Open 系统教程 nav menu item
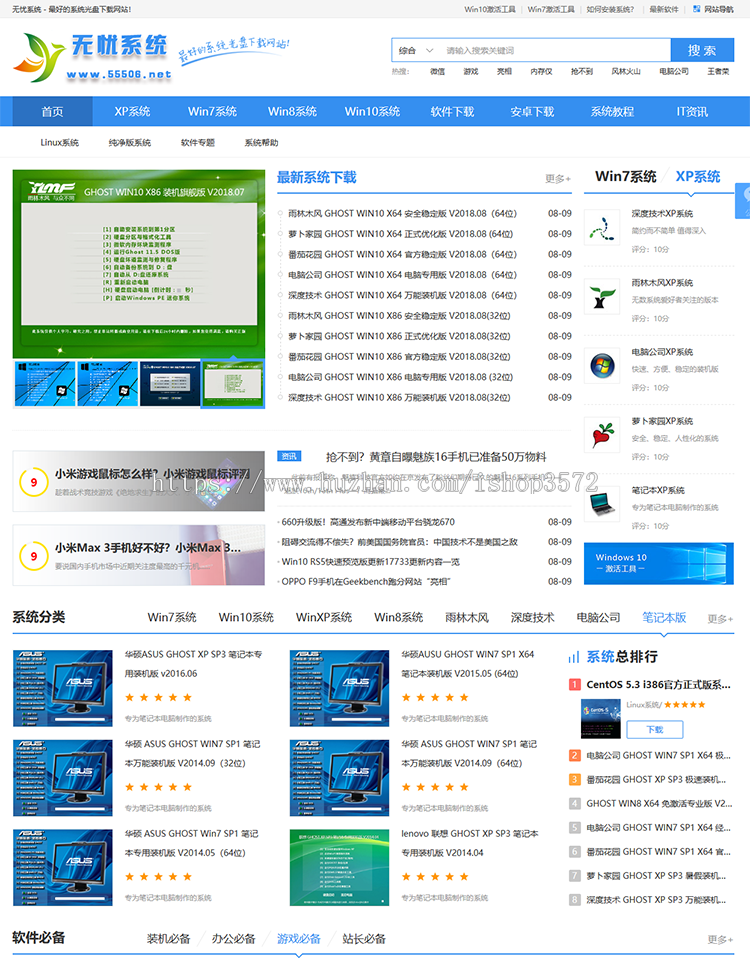Image resolution: width=750 pixels, height=960 pixels. pyautogui.click(x=612, y=111)
